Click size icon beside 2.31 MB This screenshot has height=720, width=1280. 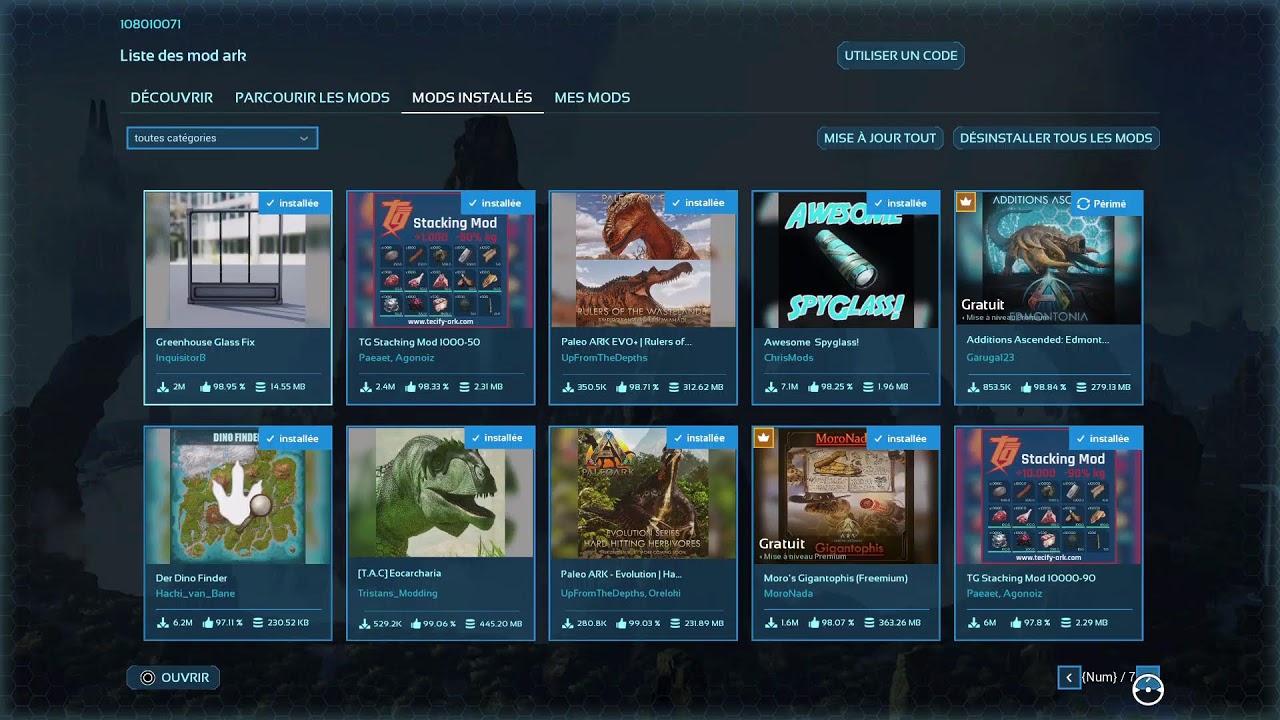[x=464, y=387]
